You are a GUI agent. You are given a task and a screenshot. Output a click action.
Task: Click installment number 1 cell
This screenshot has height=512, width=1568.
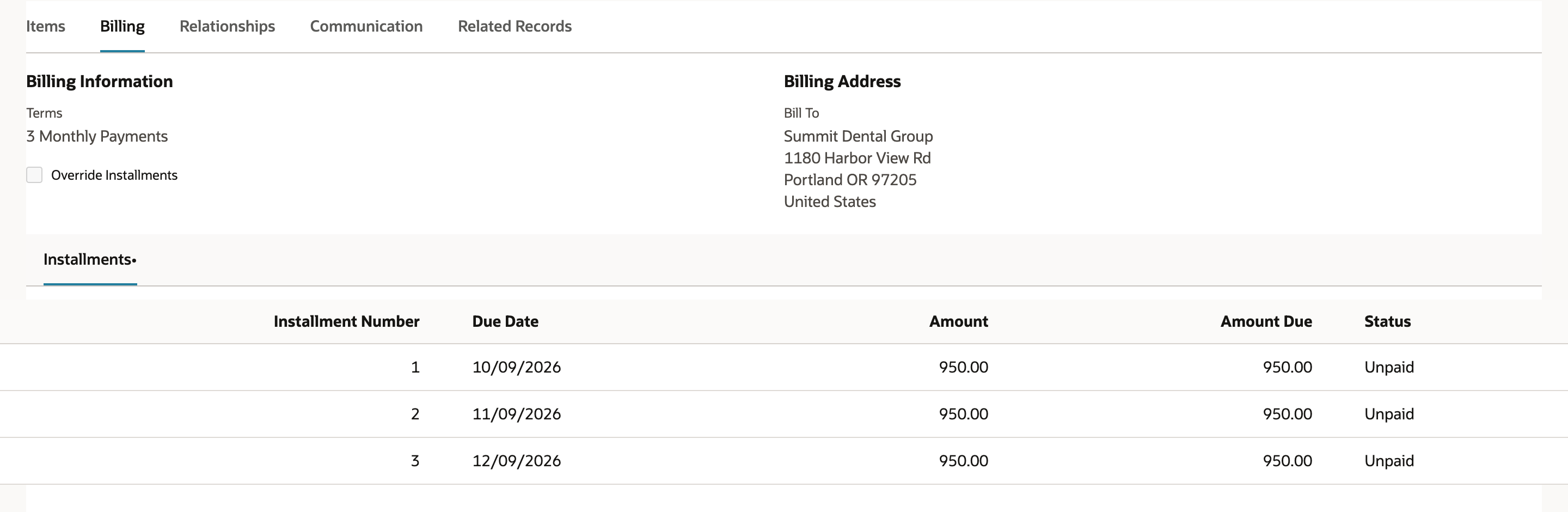point(415,367)
